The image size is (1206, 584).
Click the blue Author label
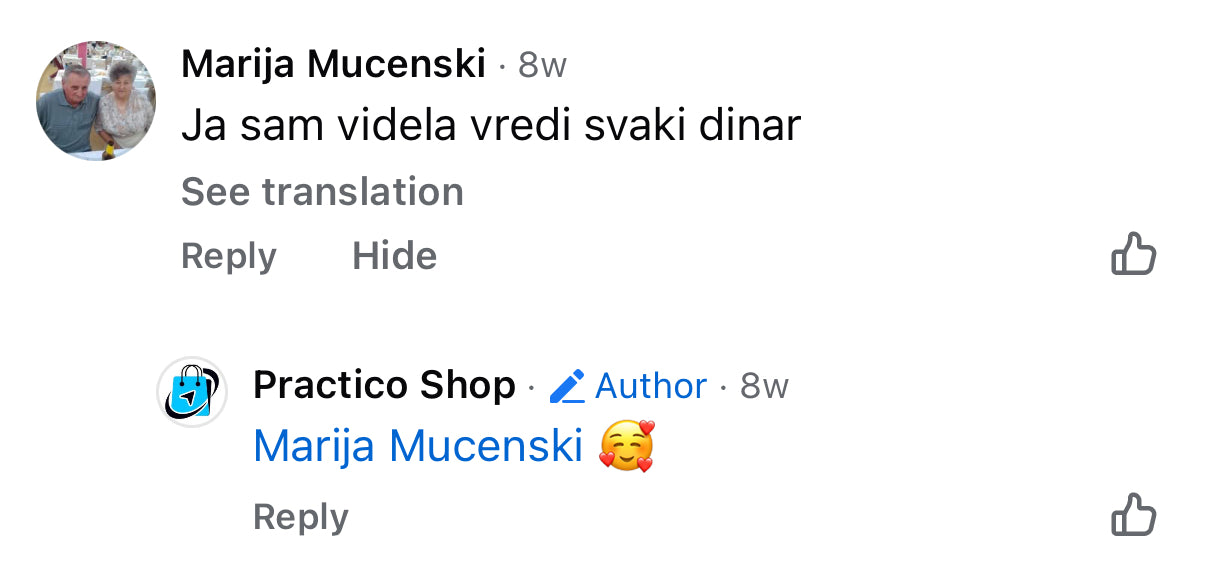[651, 386]
